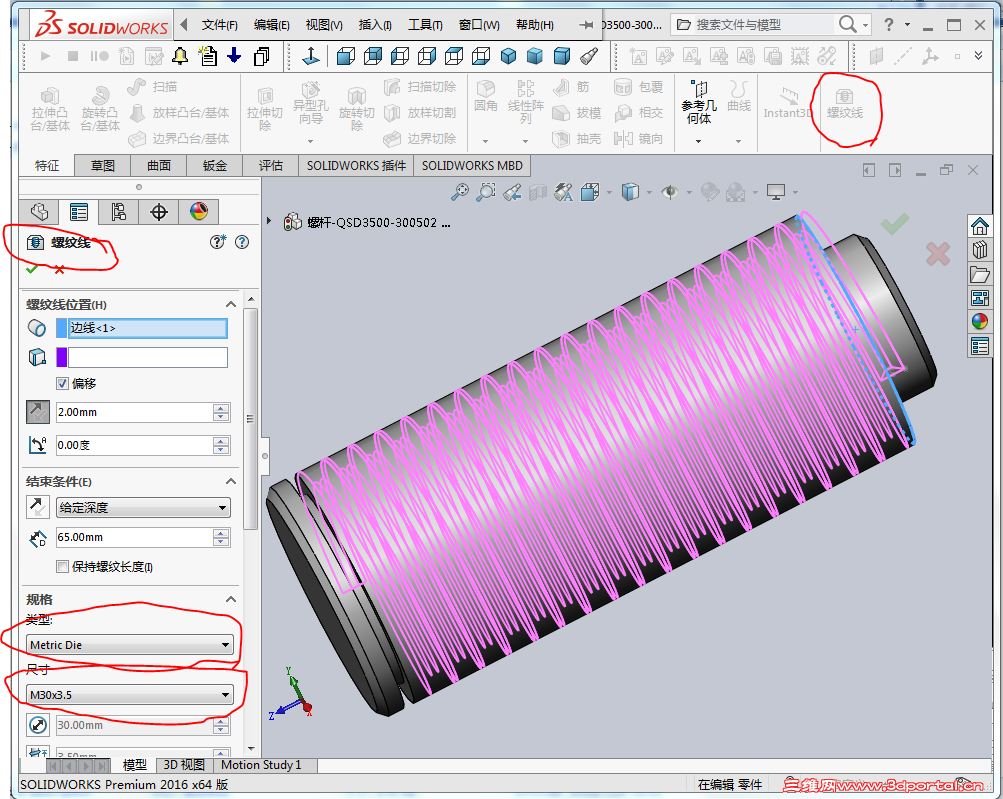Open the DisplayManager color ball tab

(x=198, y=212)
